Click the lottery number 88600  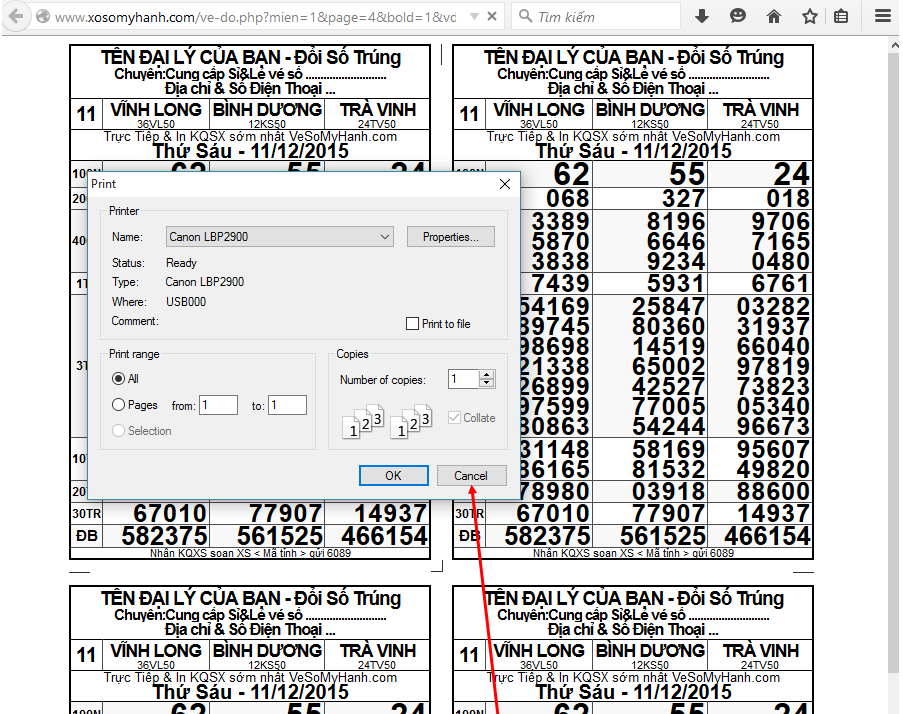[773, 492]
